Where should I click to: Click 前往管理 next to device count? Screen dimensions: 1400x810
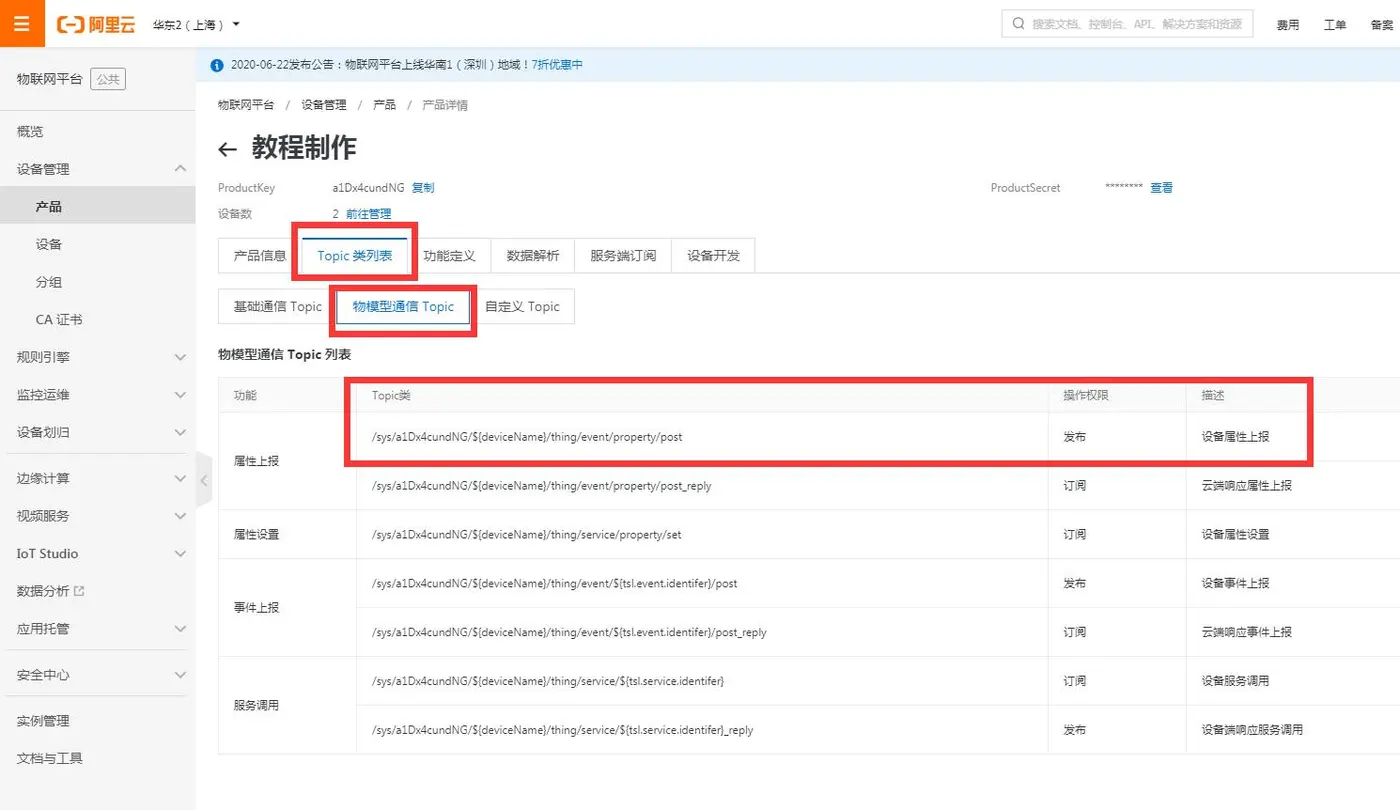(x=368, y=214)
